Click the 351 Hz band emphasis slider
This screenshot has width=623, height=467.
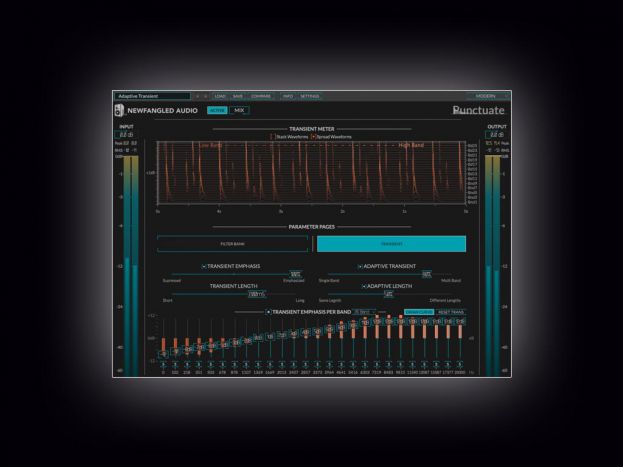tap(199, 338)
